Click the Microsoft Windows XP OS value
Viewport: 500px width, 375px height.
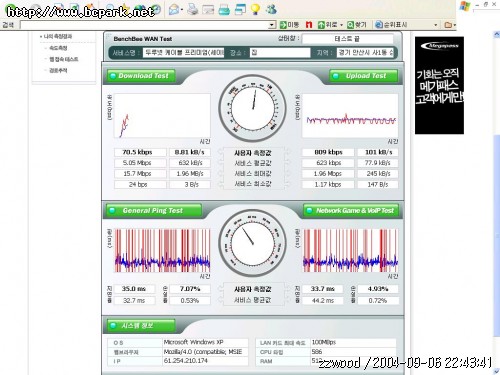pos(193,342)
